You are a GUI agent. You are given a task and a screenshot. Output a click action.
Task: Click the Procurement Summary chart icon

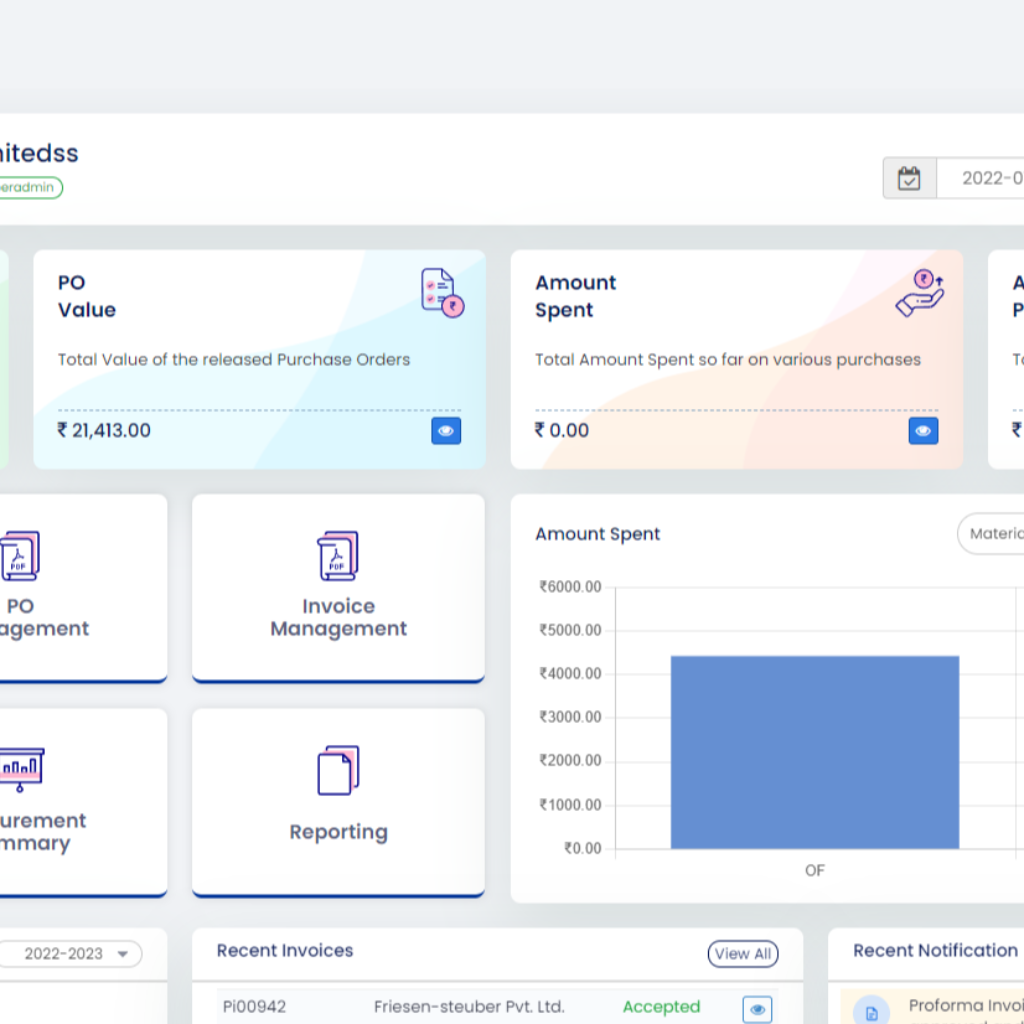point(22,769)
